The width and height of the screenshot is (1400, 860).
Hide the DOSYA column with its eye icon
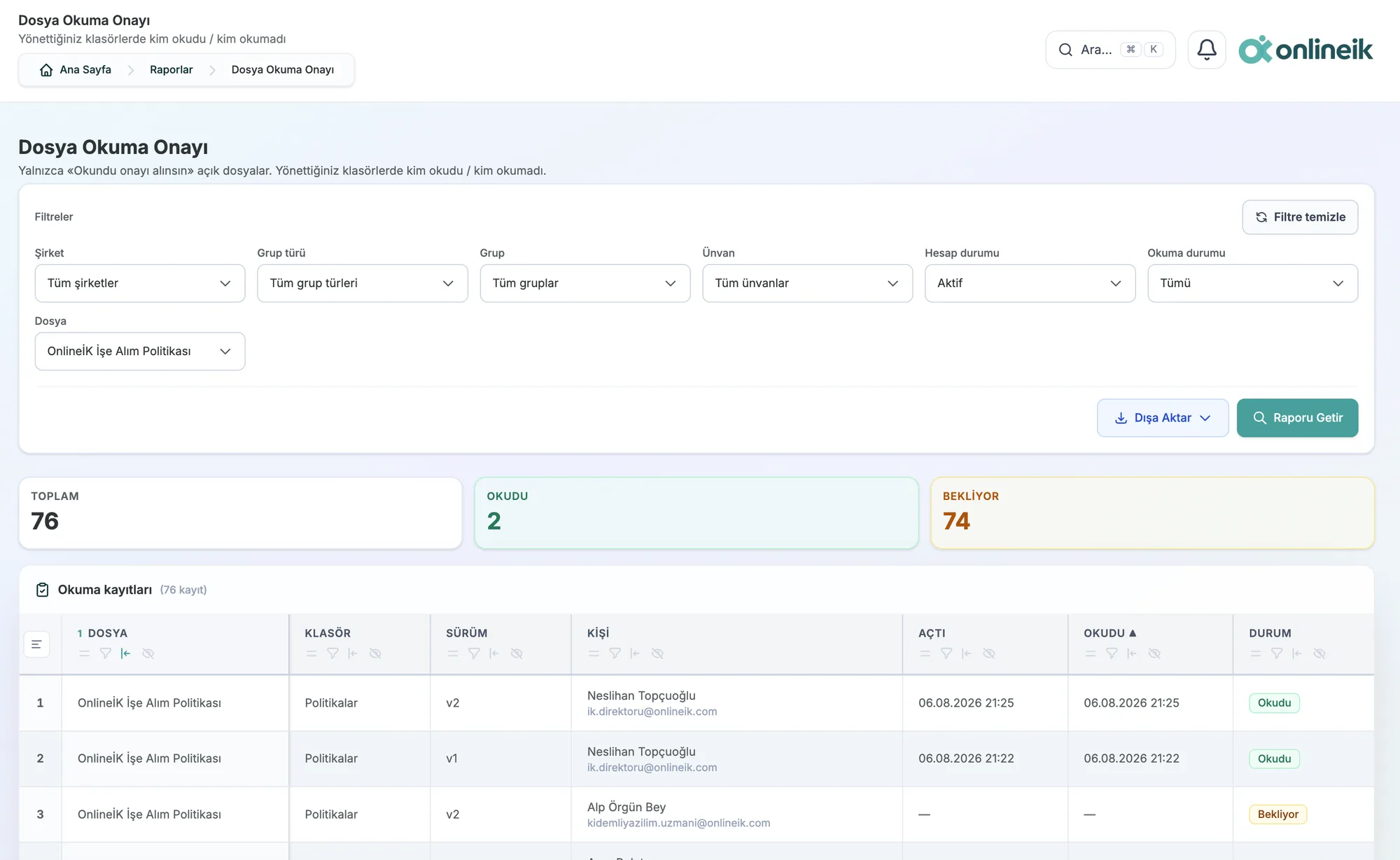148,653
